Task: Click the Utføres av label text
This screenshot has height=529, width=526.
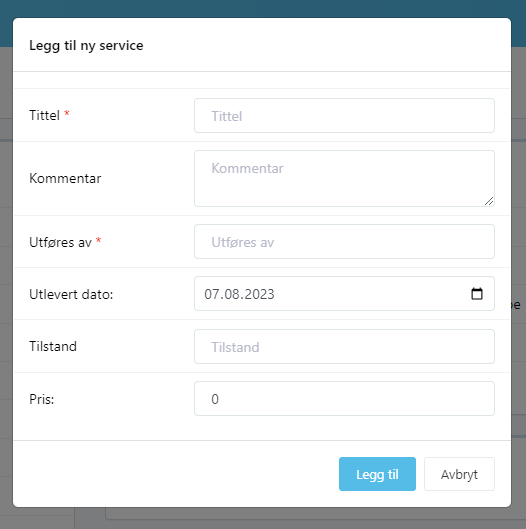Action: [60, 242]
